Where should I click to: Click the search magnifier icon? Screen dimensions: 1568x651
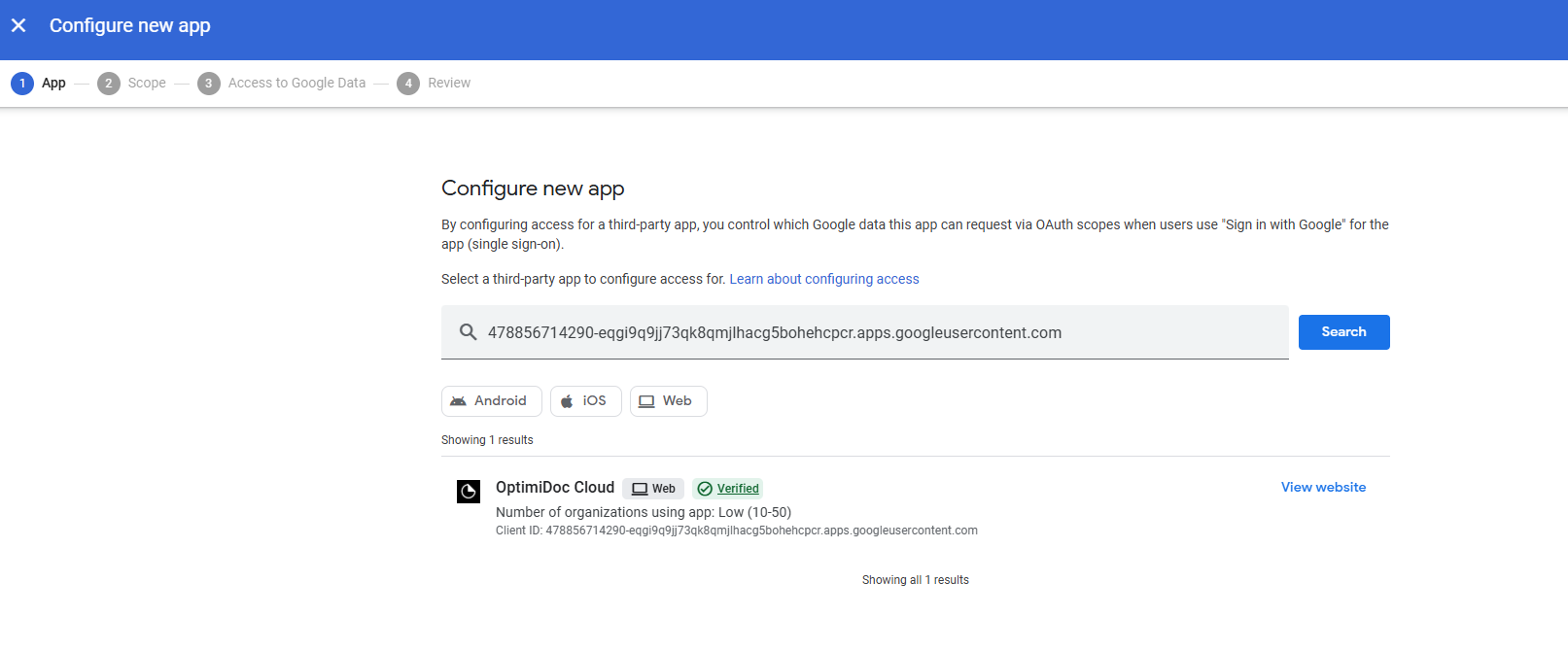click(468, 332)
